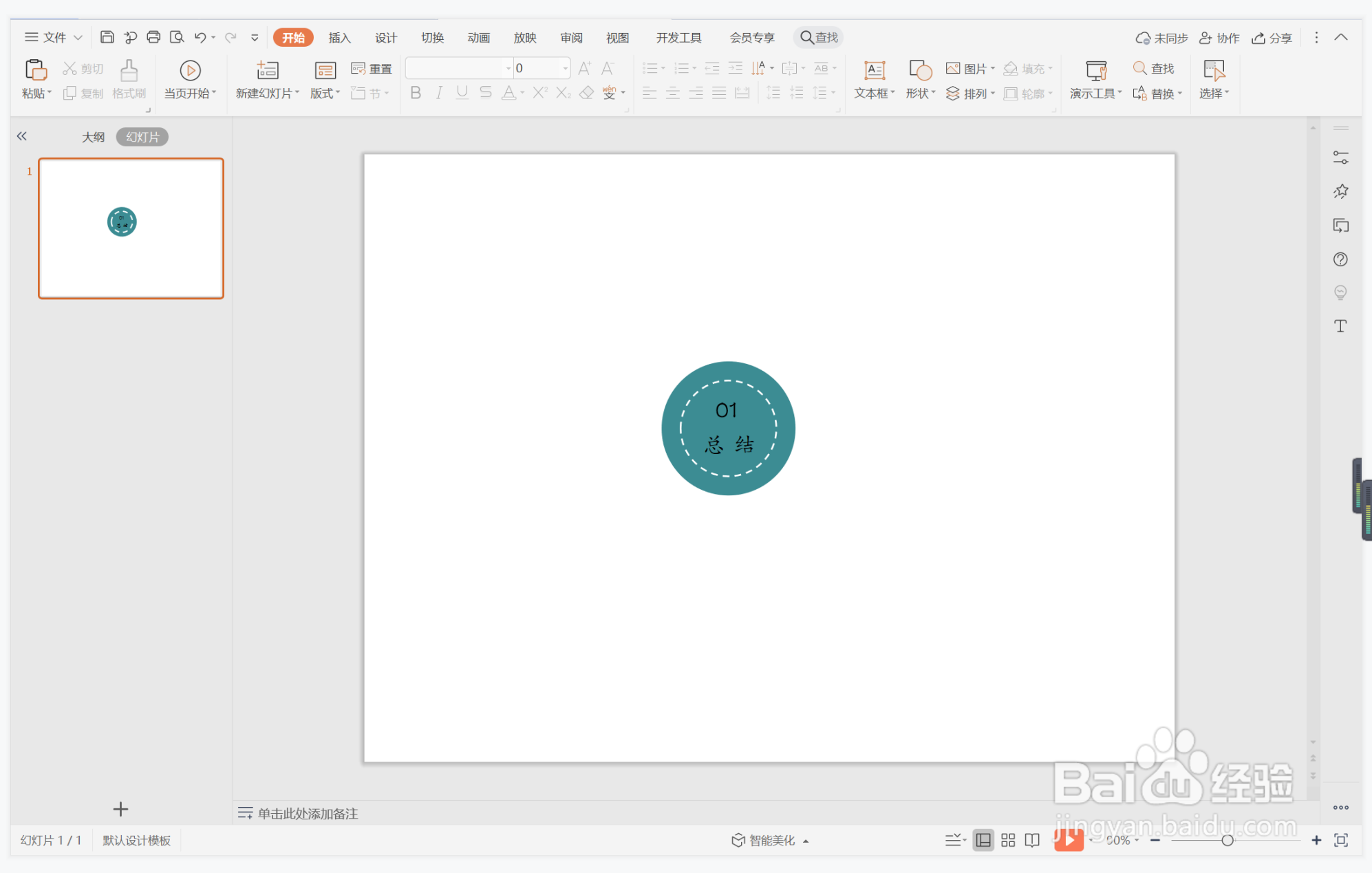Expand the 智能美化 options
This screenshot has height=873, width=1372.
[x=771, y=840]
